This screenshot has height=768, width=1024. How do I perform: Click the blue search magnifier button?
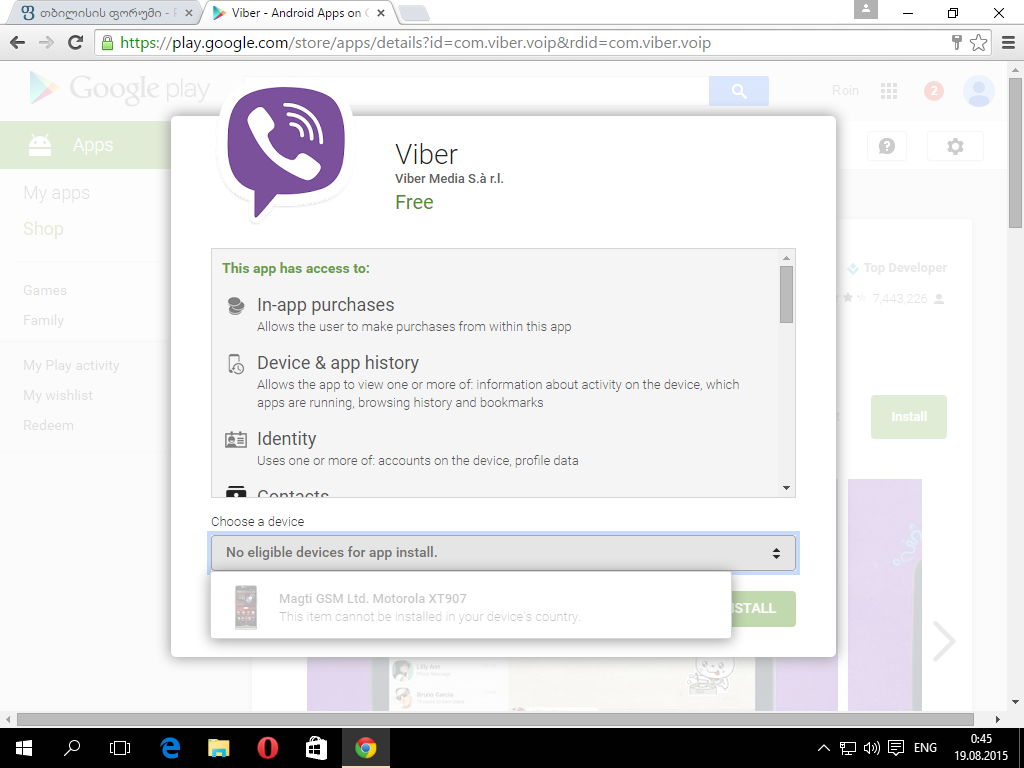pyautogui.click(x=739, y=91)
